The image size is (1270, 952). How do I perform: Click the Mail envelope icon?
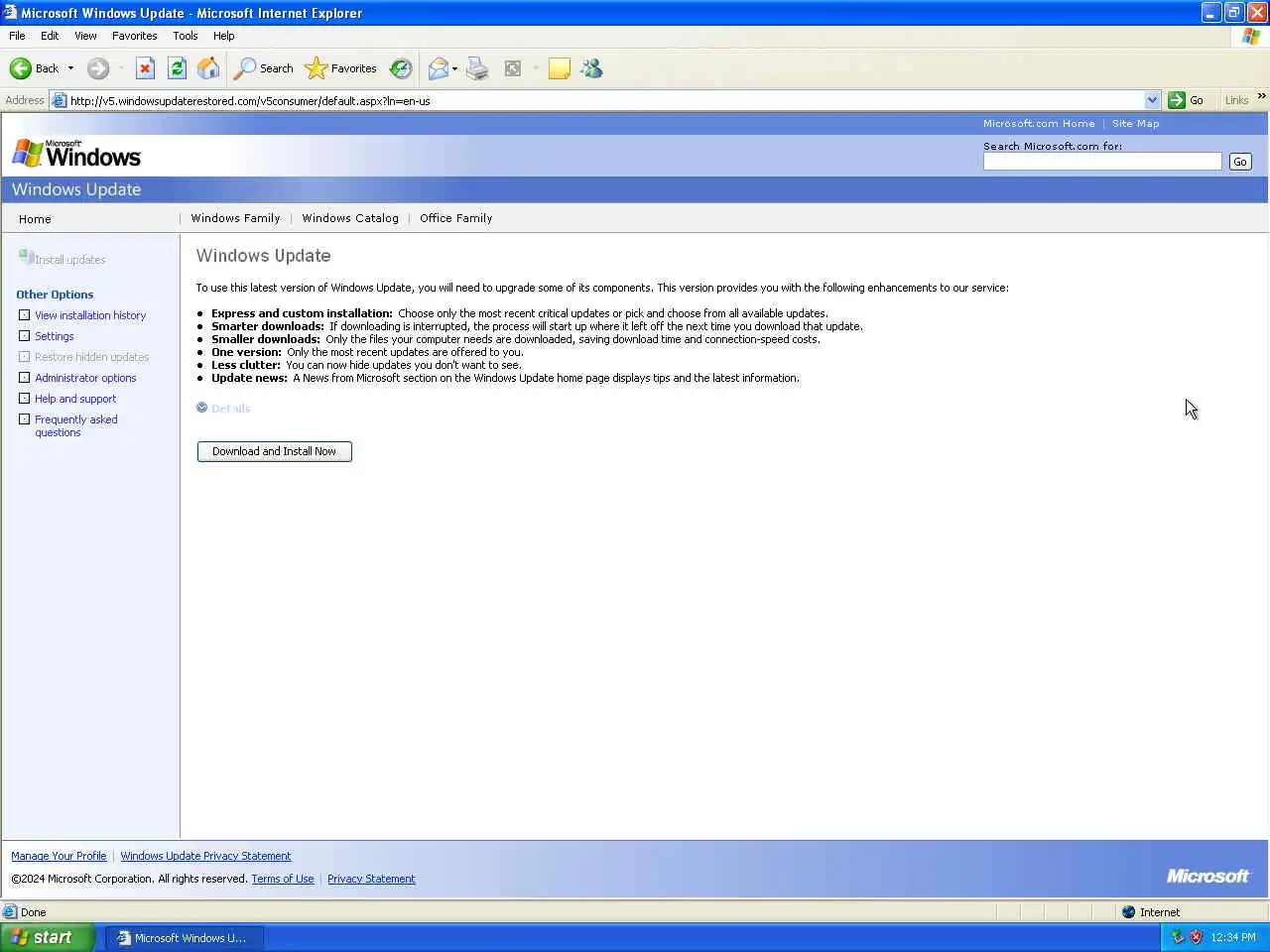tap(438, 68)
